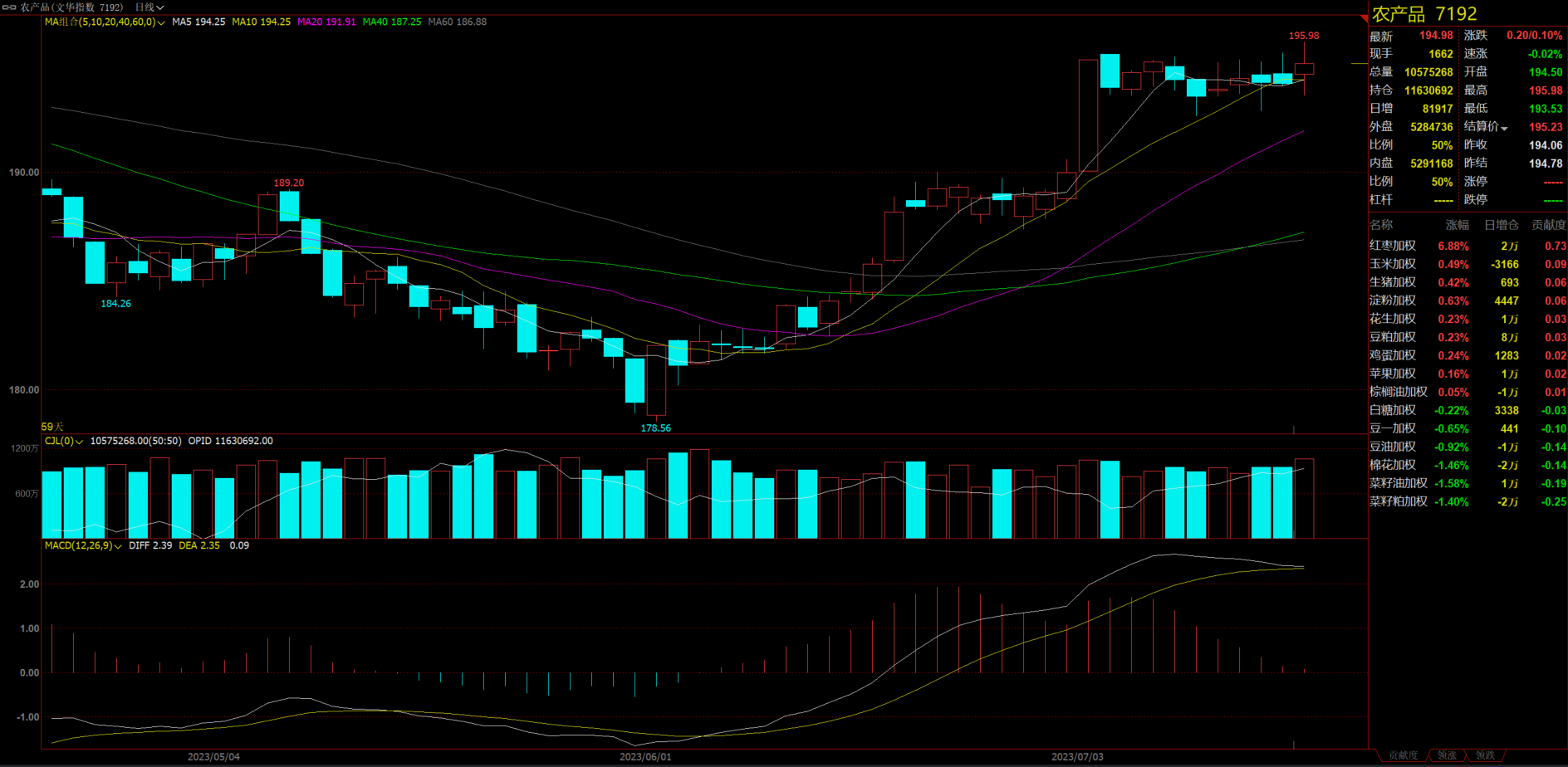Select the 玉米加权 row
This screenshot has height=767, width=1568.
[1468, 265]
